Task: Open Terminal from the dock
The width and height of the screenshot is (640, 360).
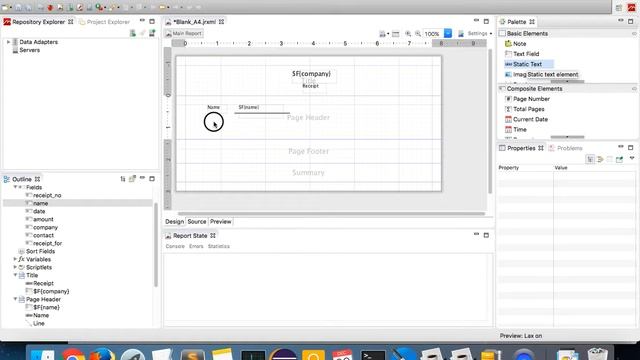Action: (x=373, y=354)
